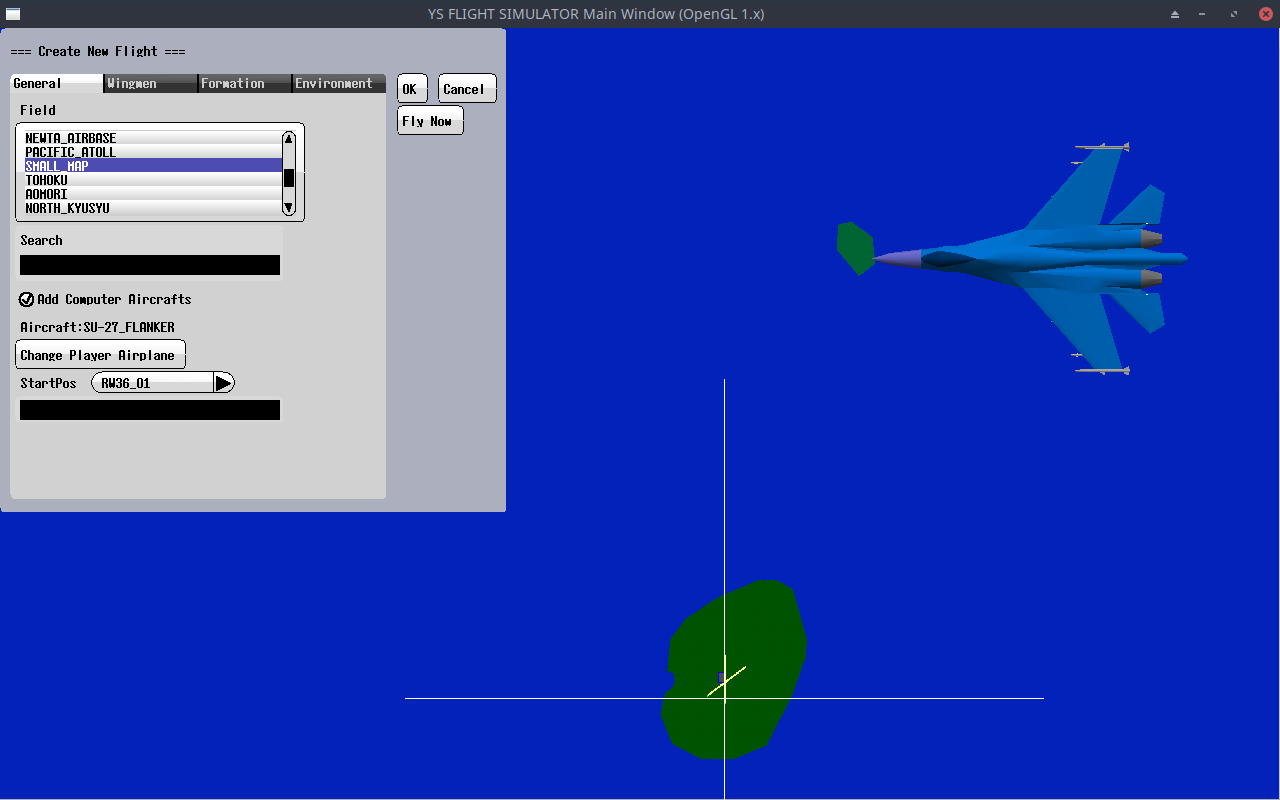The height and width of the screenshot is (800, 1280).
Task: Open the Wingmen tab
Action: pyautogui.click(x=151, y=83)
